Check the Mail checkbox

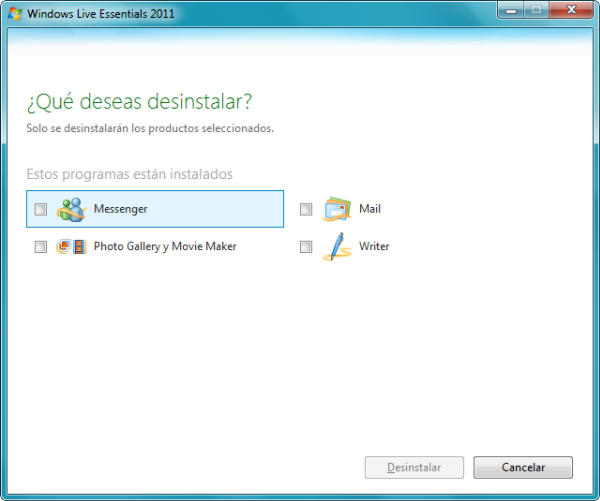[x=306, y=209]
